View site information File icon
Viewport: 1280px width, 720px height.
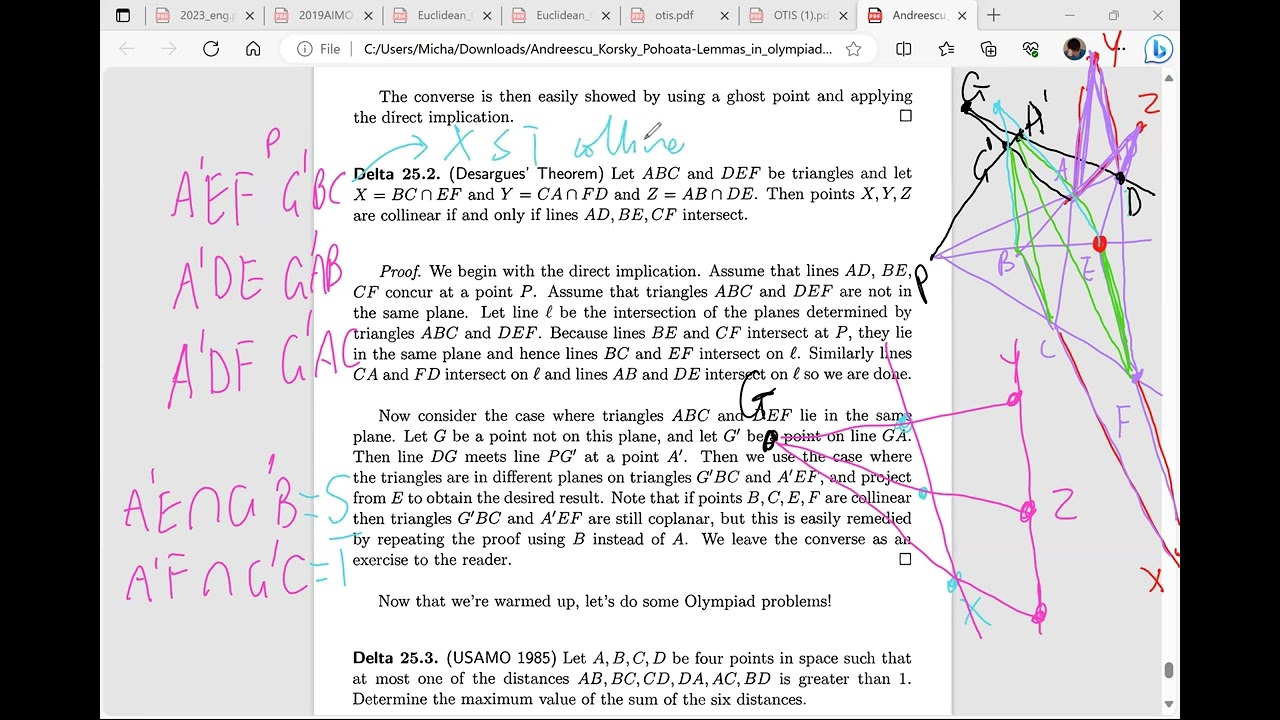pyautogui.click(x=321, y=49)
